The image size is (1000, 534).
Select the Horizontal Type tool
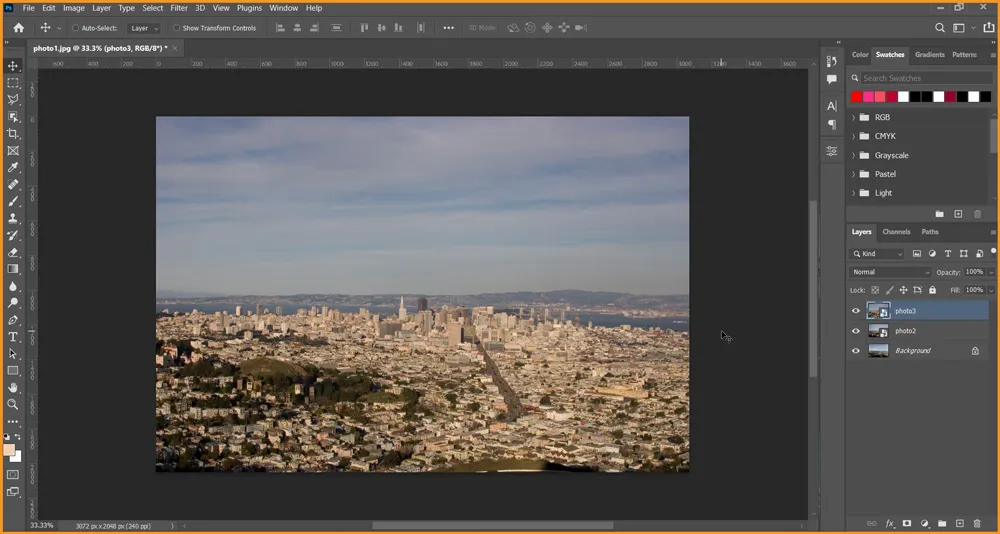(x=13, y=337)
